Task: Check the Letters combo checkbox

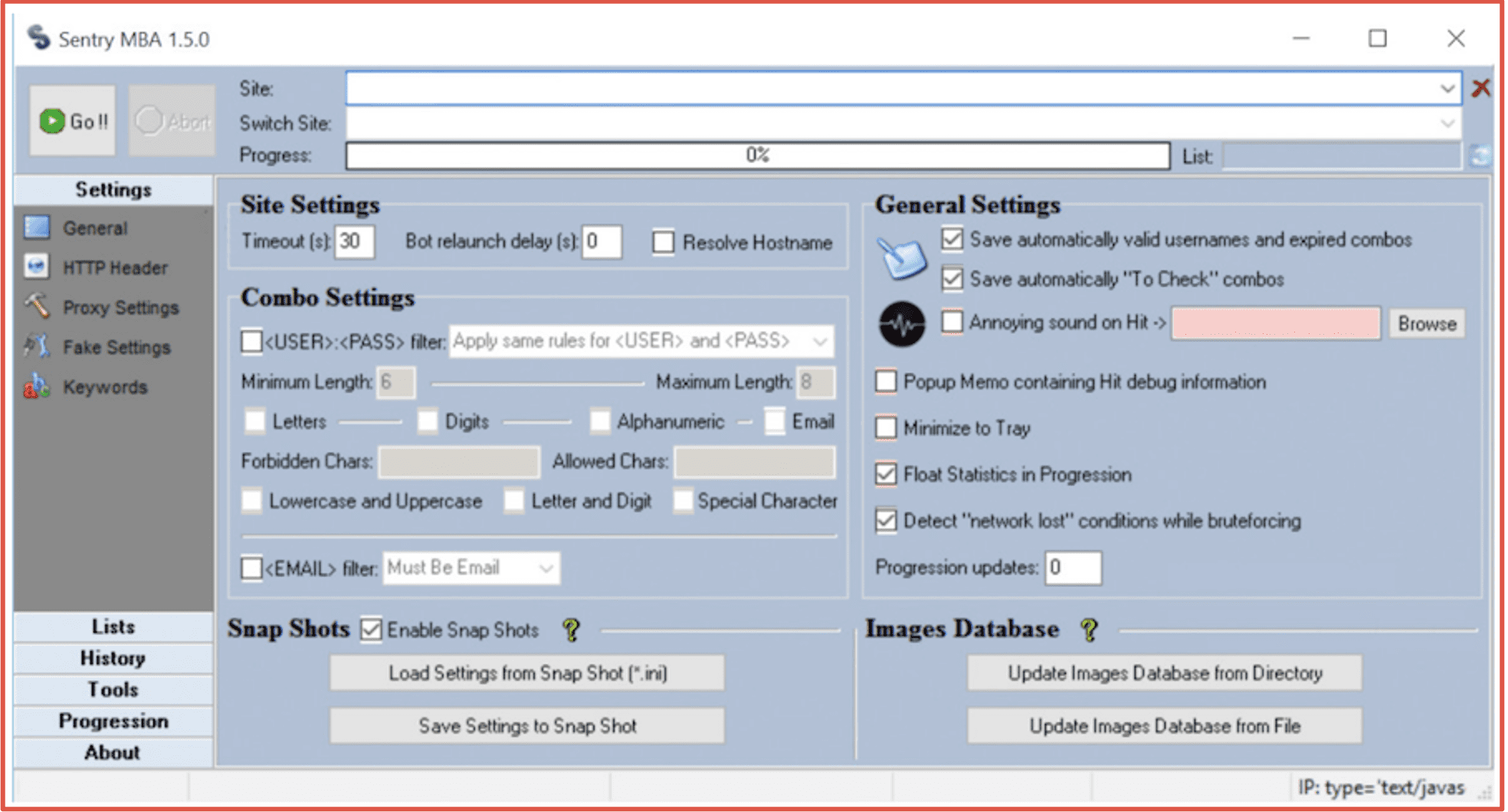Action: 254,421
